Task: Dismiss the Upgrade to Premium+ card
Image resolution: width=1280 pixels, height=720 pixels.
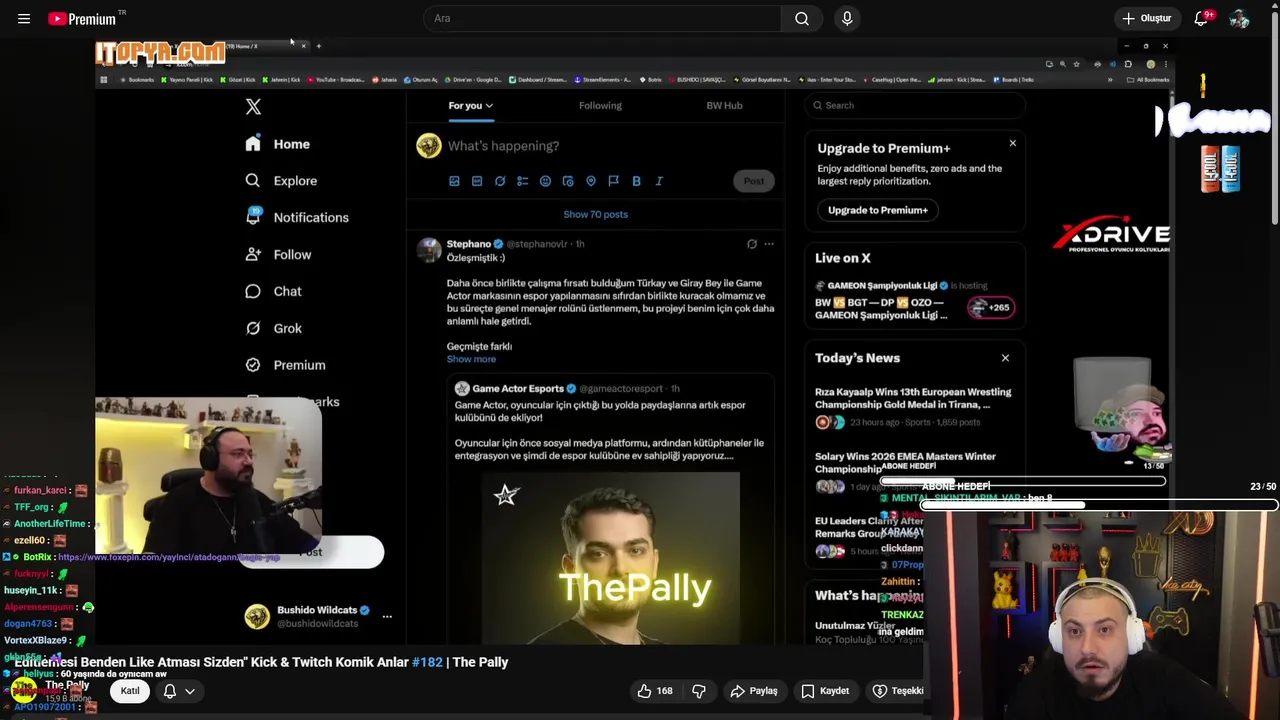Action: 1012,144
